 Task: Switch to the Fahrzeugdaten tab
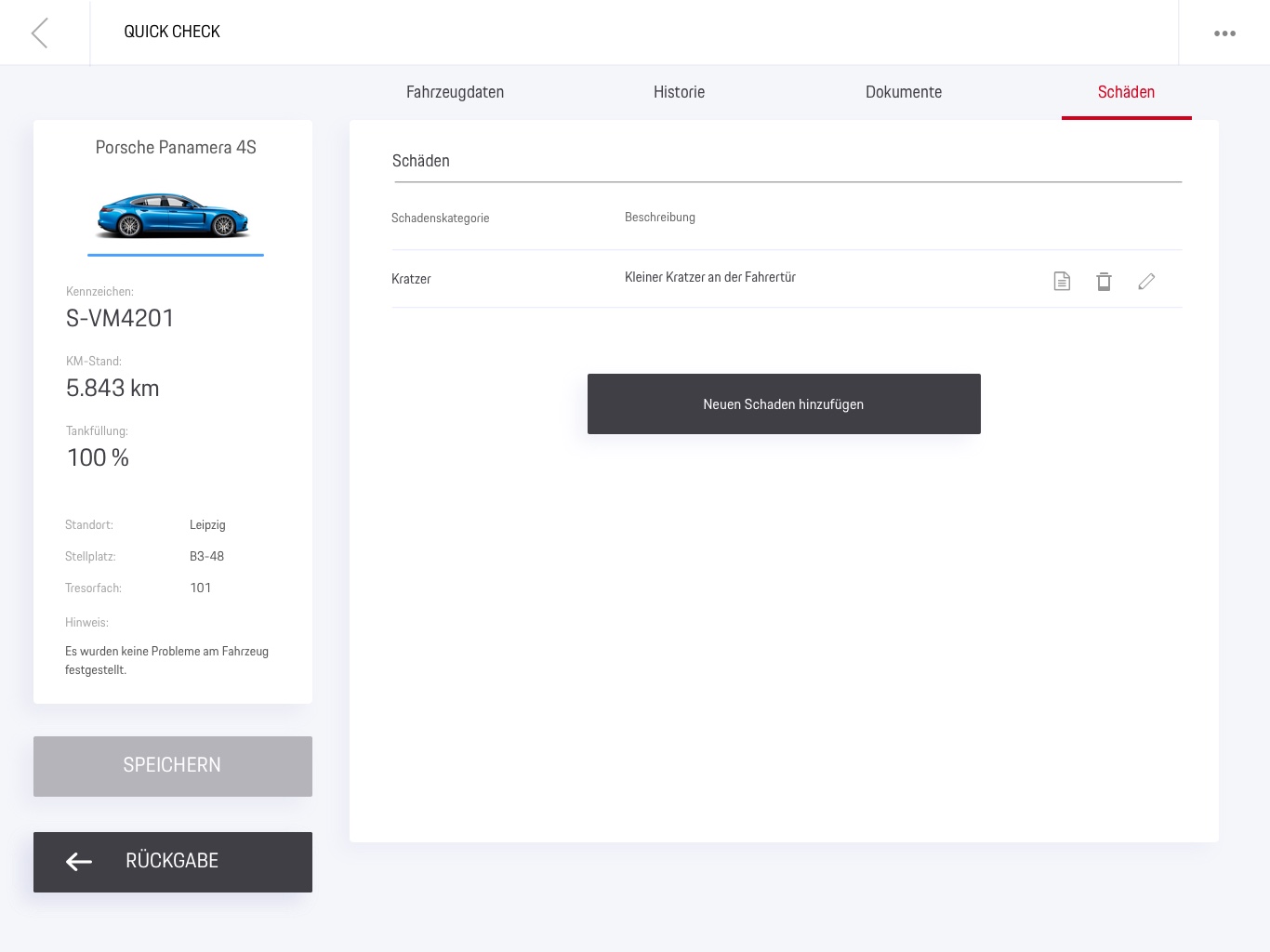tap(455, 92)
